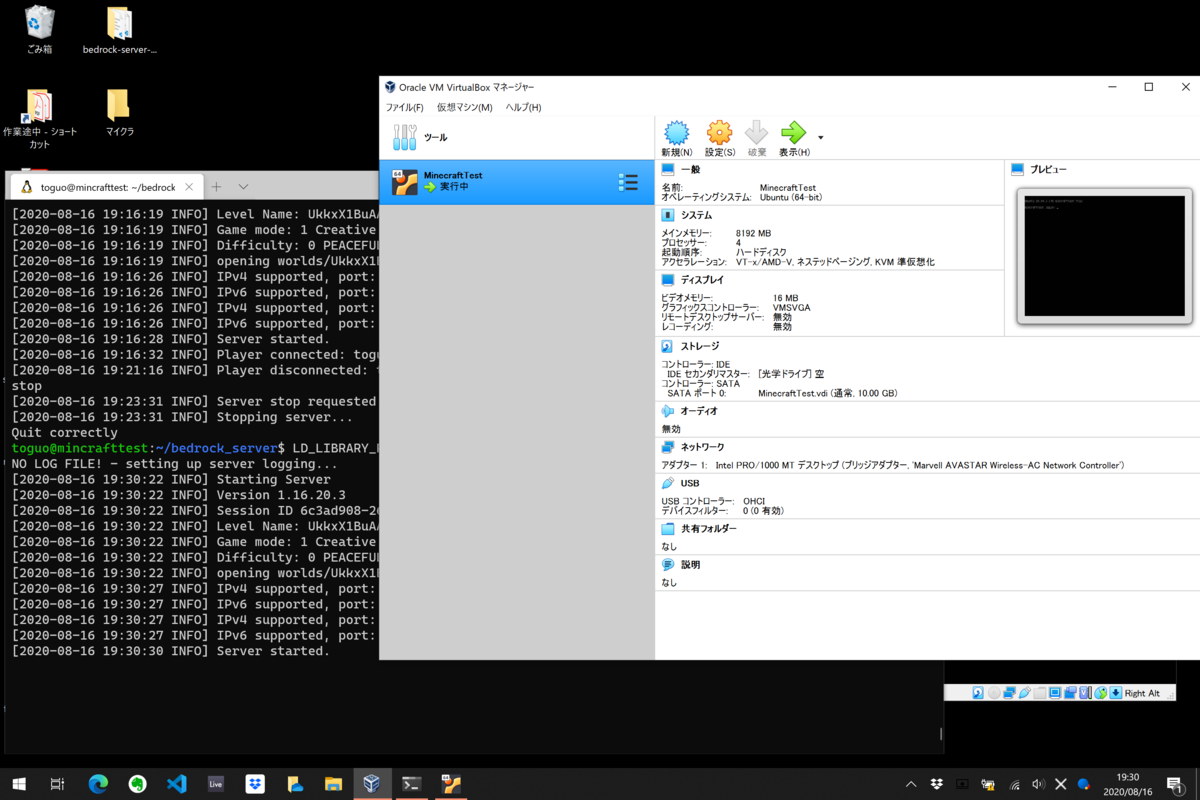Show hidden system tray icons chevron
The height and width of the screenshot is (800, 1200).
(910, 785)
